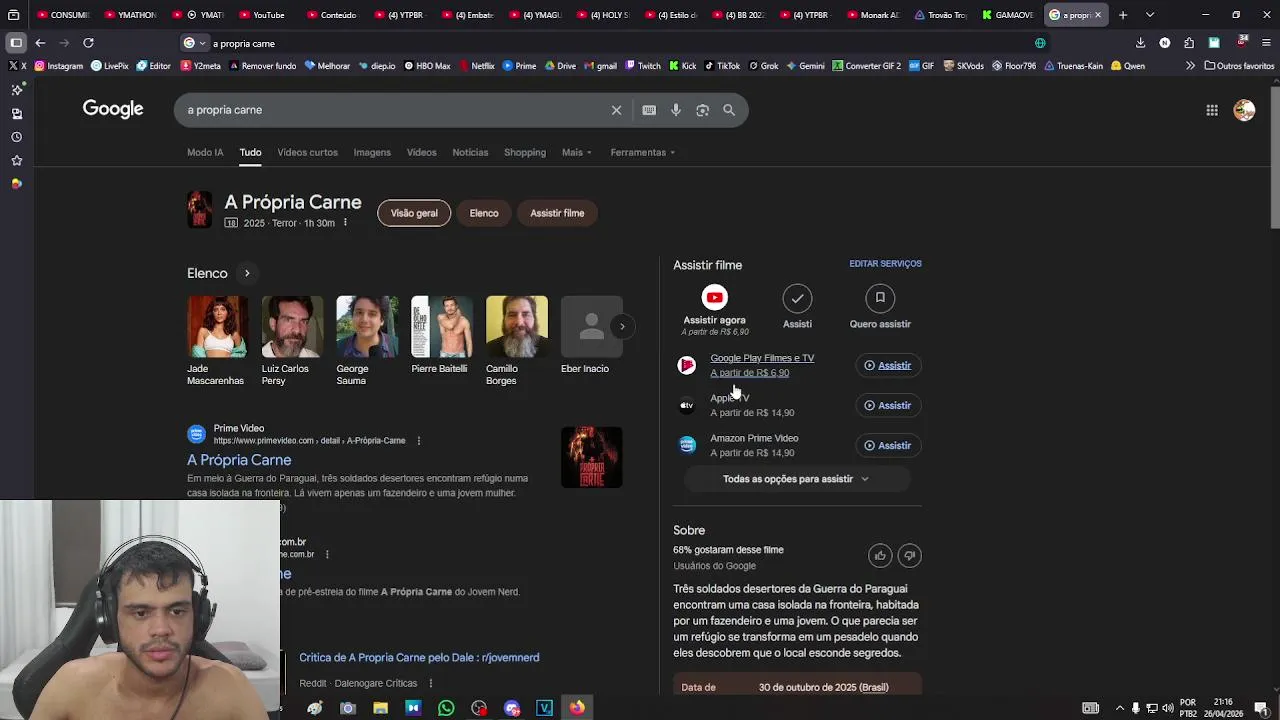Open the Twitch bookmark
The width and height of the screenshot is (1280, 720).
point(643,66)
